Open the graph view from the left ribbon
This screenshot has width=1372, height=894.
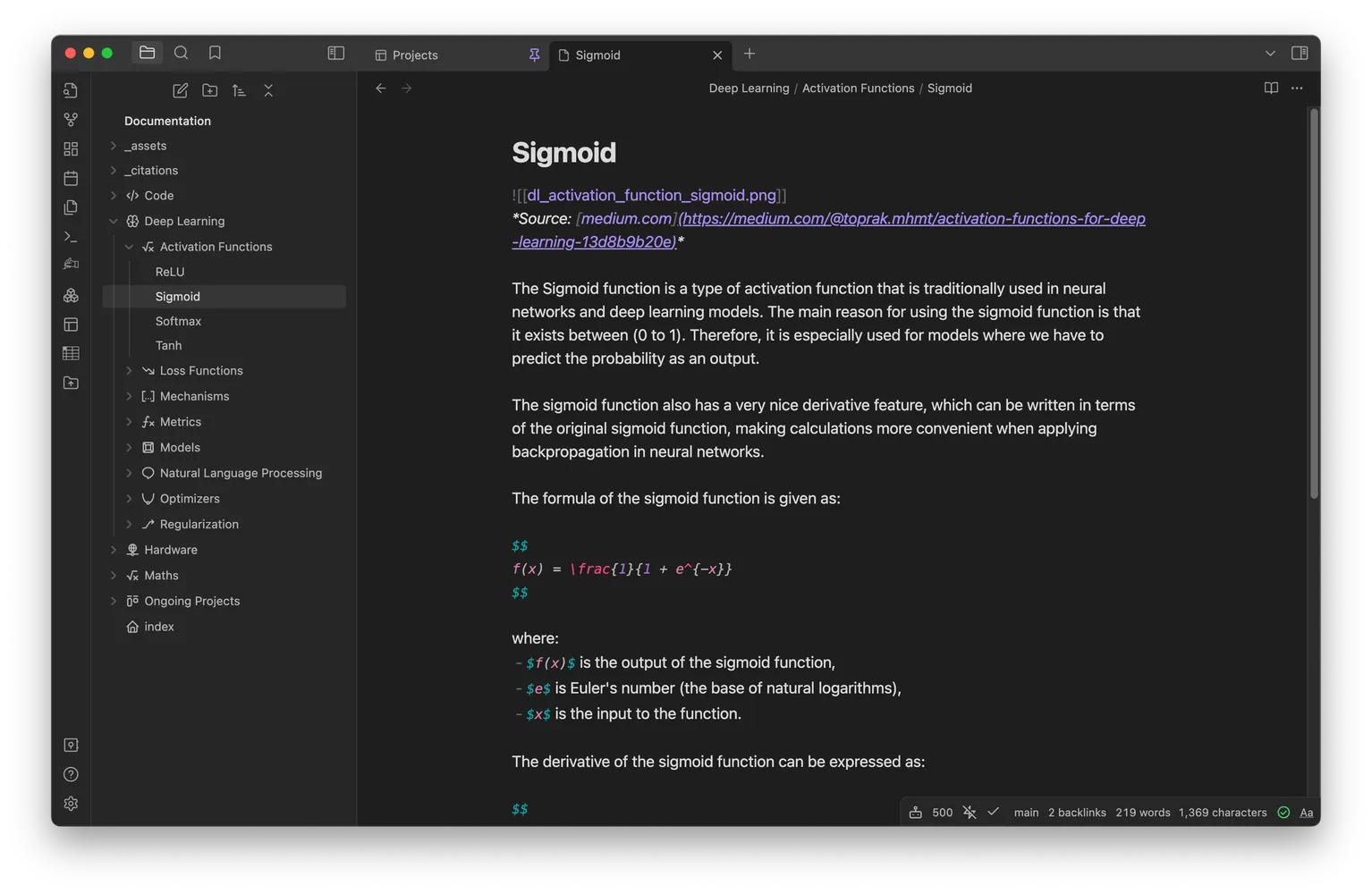[71, 119]
